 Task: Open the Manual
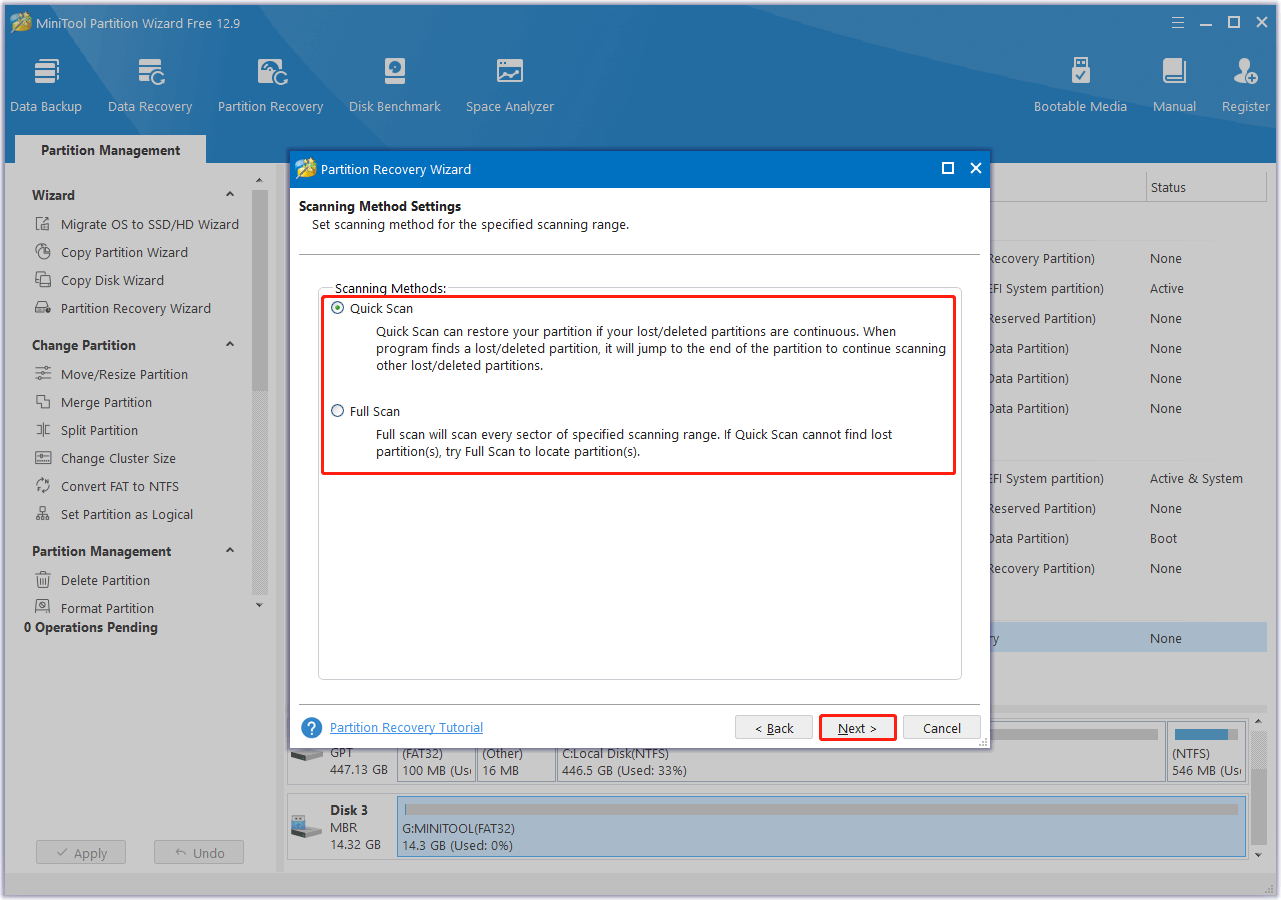[x=1173, y=82]
